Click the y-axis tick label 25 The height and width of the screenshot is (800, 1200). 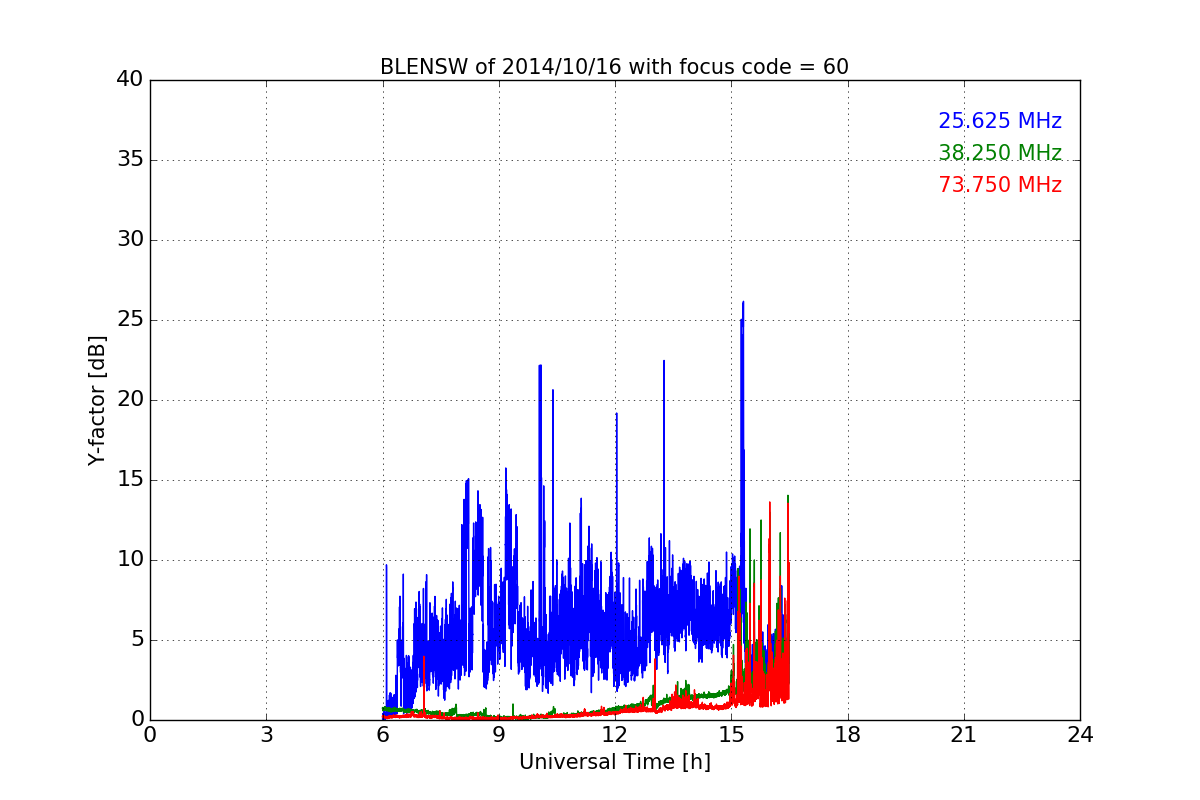(129, 320)
